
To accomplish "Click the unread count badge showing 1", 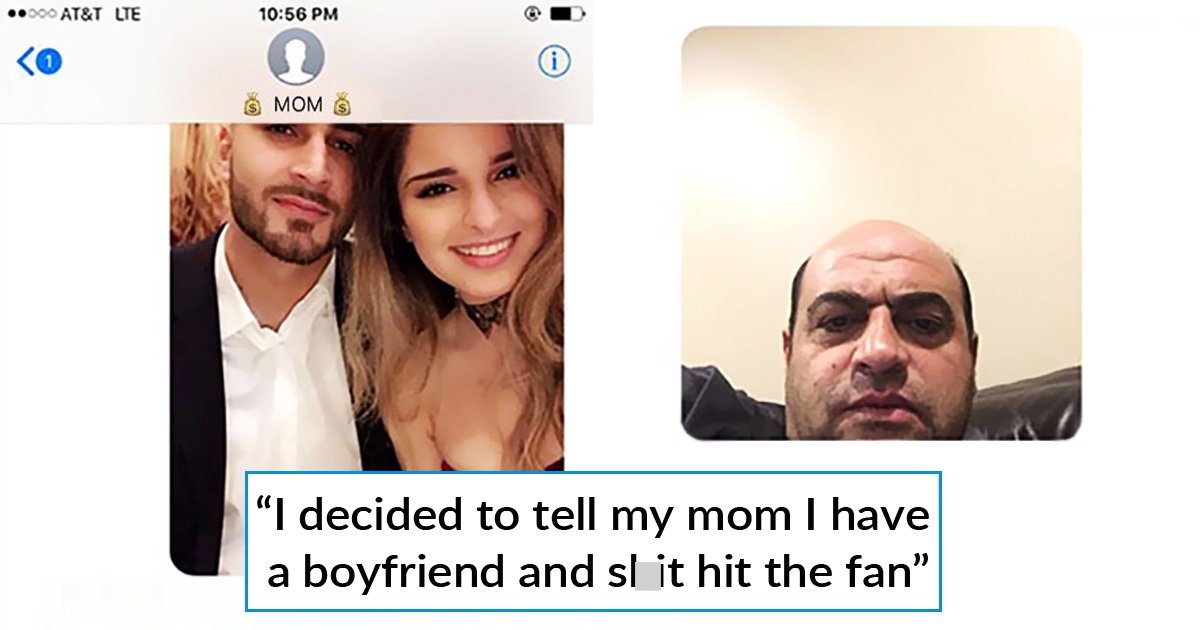I will click(x=49, y=62).
